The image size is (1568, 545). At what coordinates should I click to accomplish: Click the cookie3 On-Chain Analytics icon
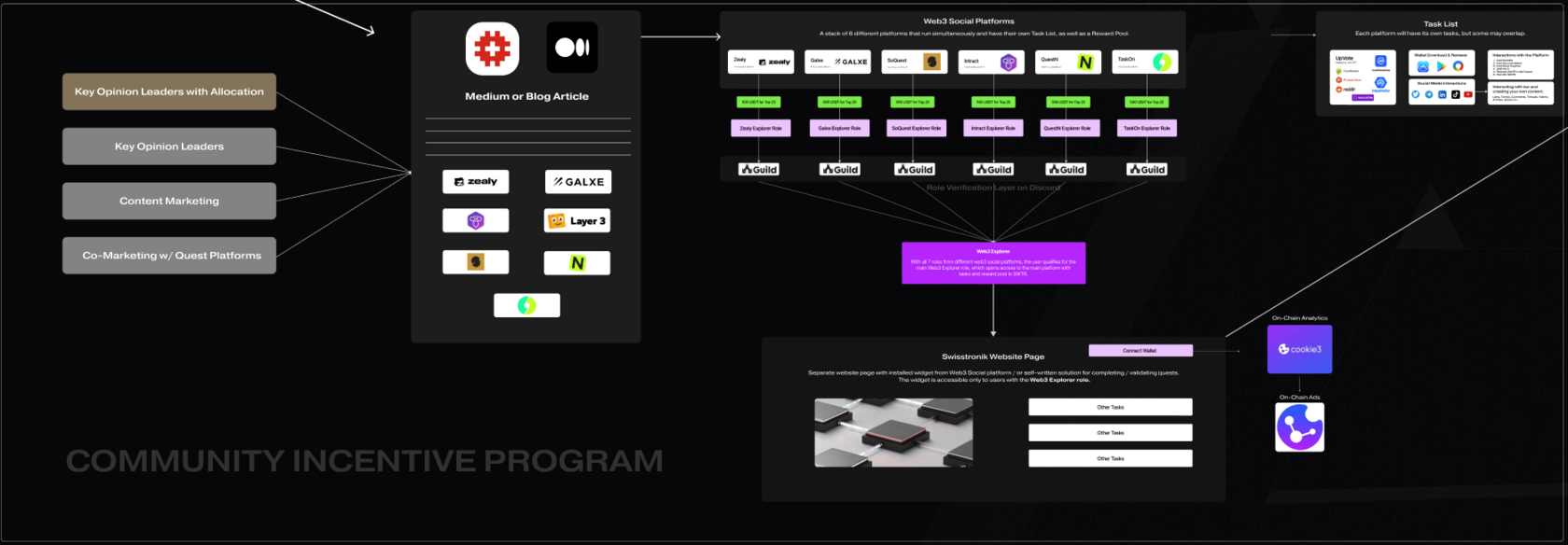pos(1299,349)
